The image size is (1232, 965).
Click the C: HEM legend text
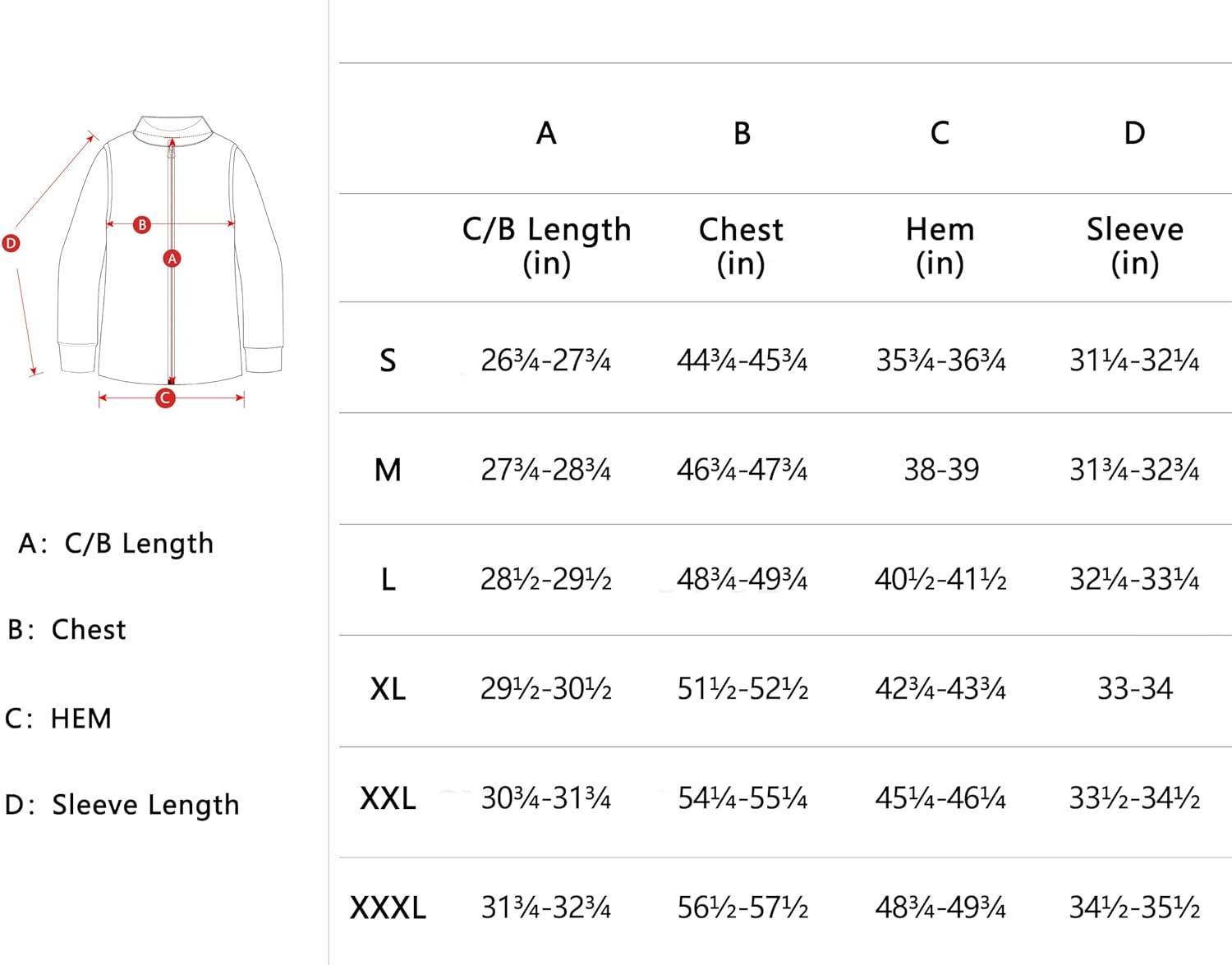[57, 719]
